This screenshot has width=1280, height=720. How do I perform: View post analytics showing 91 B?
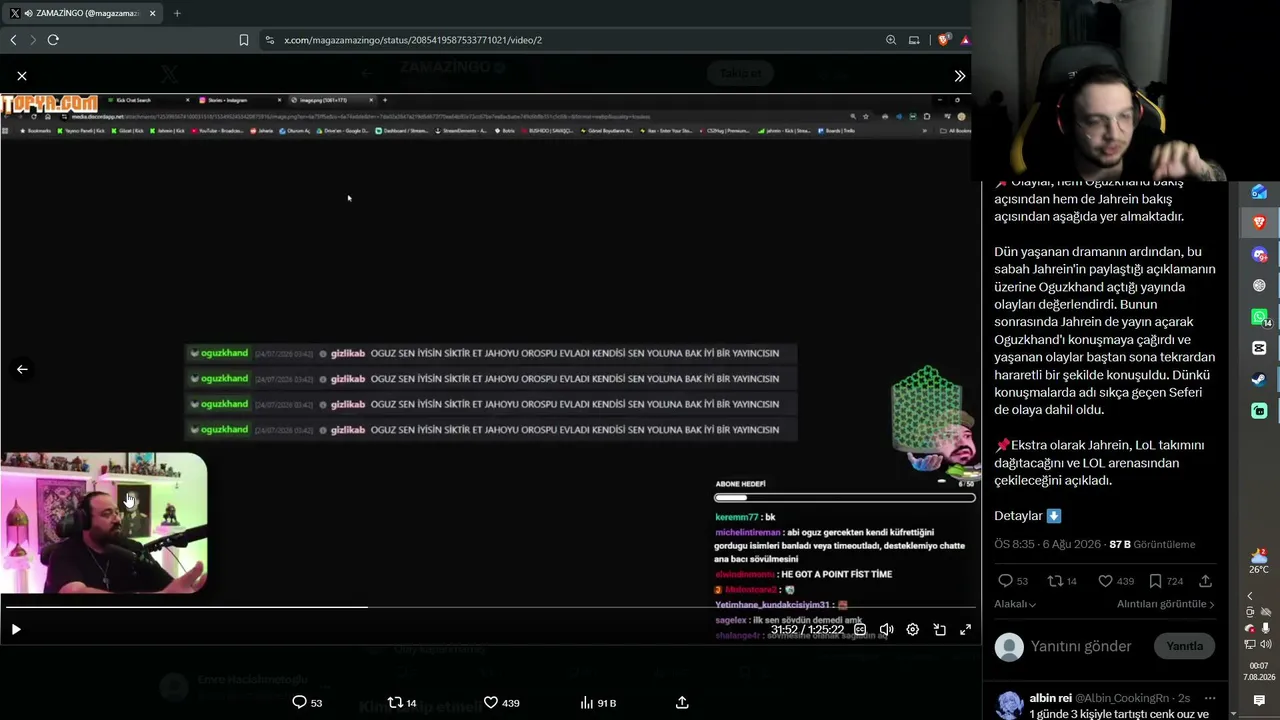[x=597, y=703]
